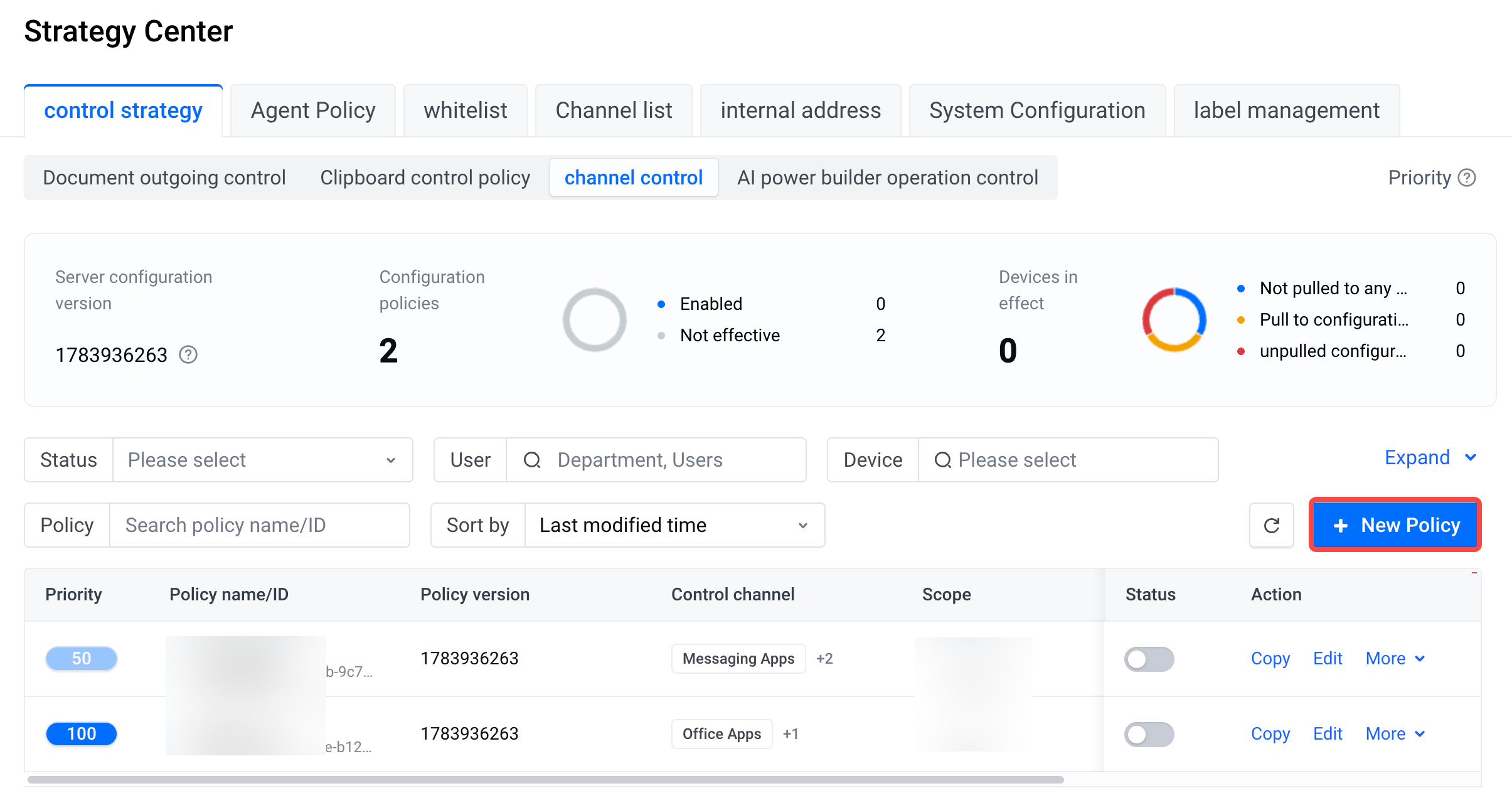Click help icon next to server version 1783936263
The height and width of the screenshot is (808, 1512).
[x=188, y=355]
